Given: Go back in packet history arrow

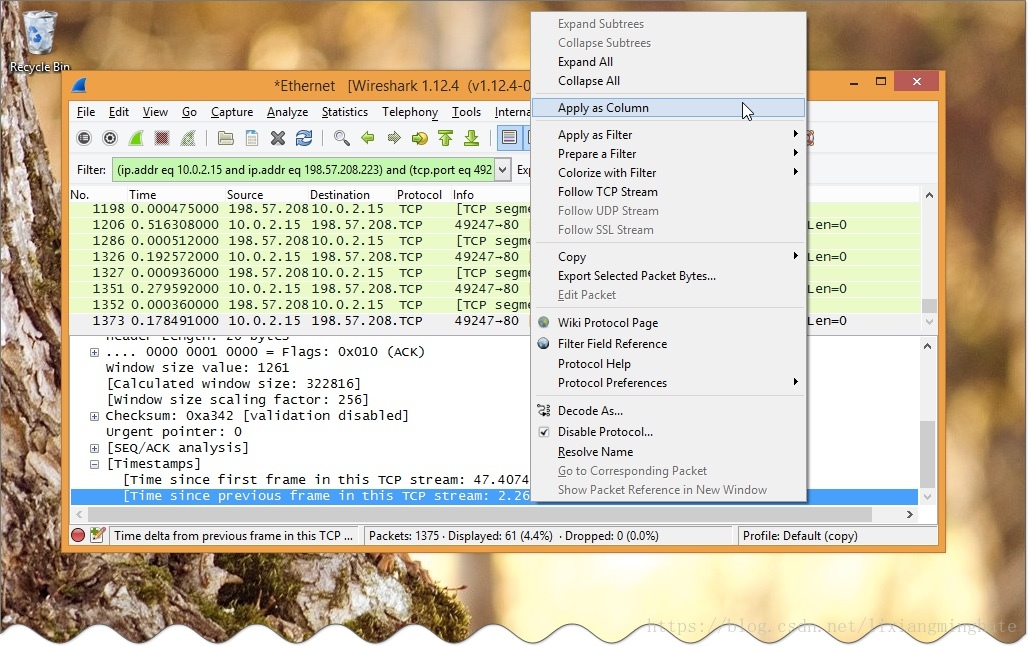Looking at the screenshot, I should pos(368,138).
